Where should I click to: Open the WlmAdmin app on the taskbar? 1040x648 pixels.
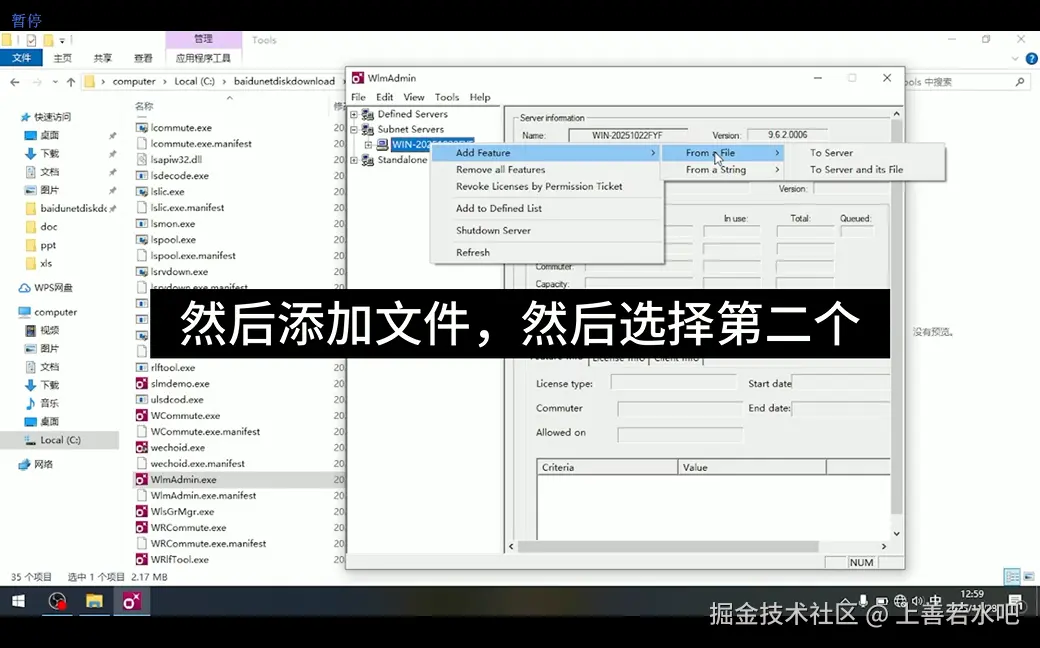pos(131,602)
